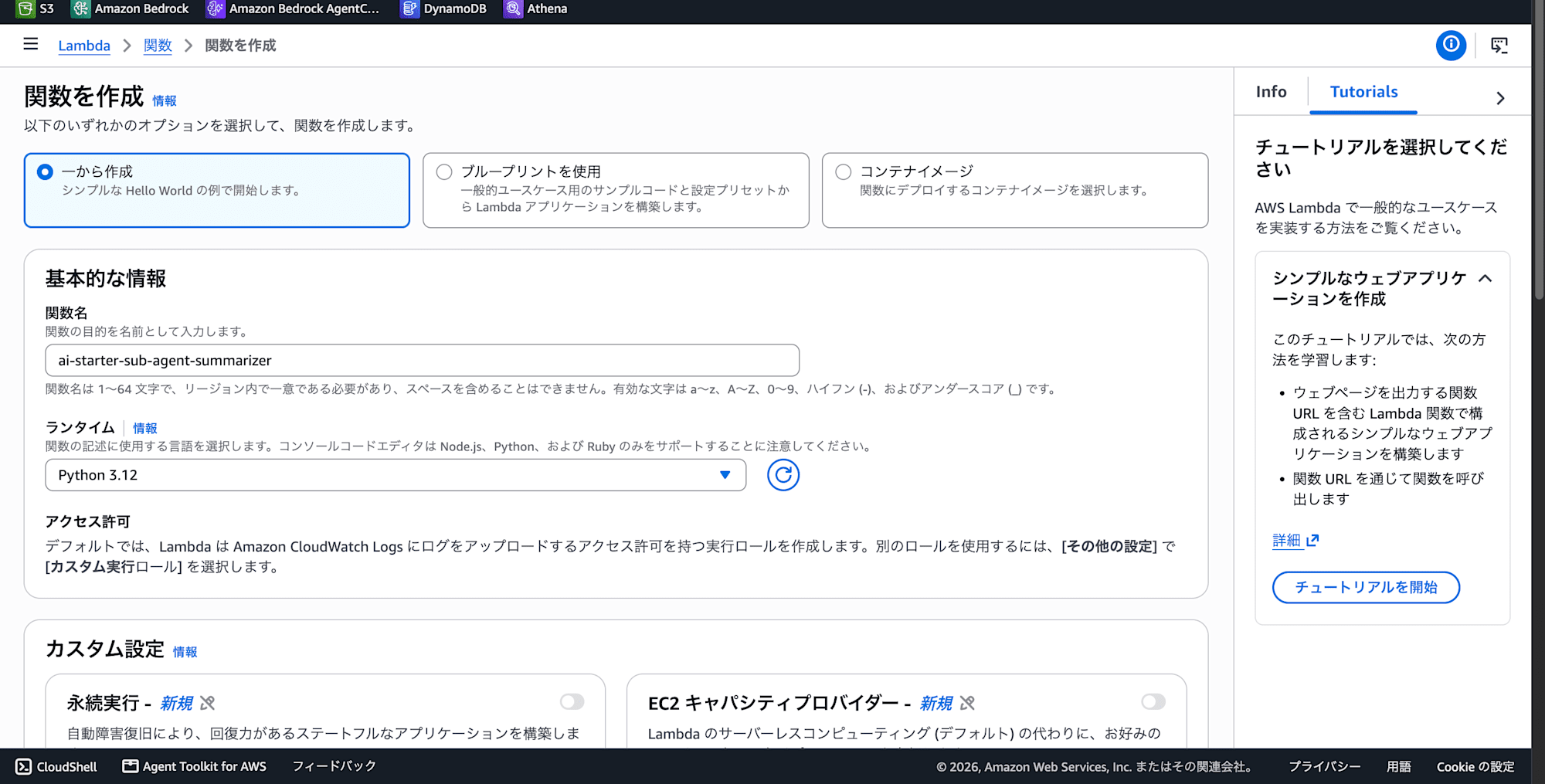Go to the Lambda breadcrumb link
Viewport: 1545px width, 784px height.
(x=84, y=46)
